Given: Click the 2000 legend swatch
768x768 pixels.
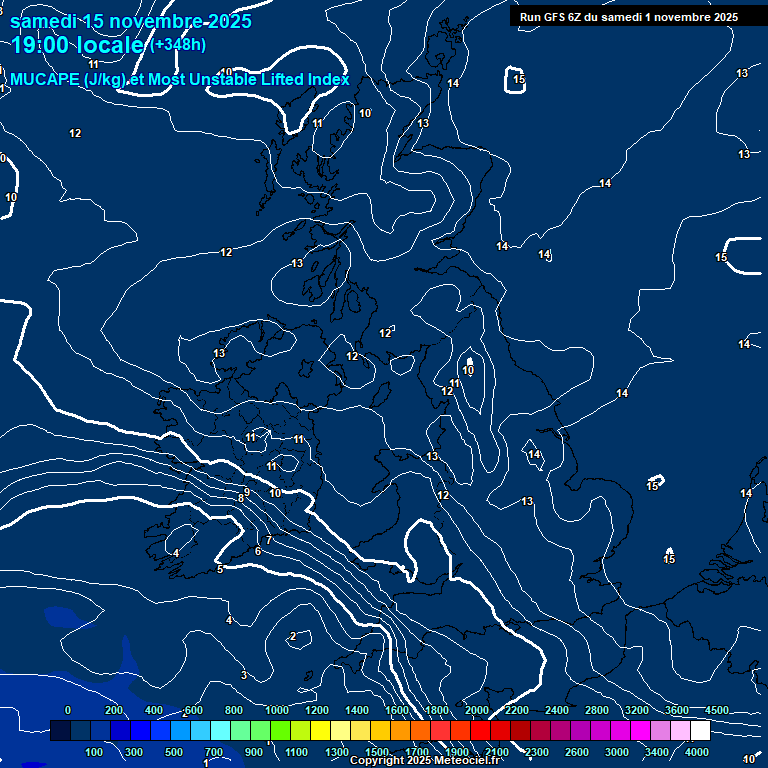Looking at the screenshot, I should tap(461, 730).
